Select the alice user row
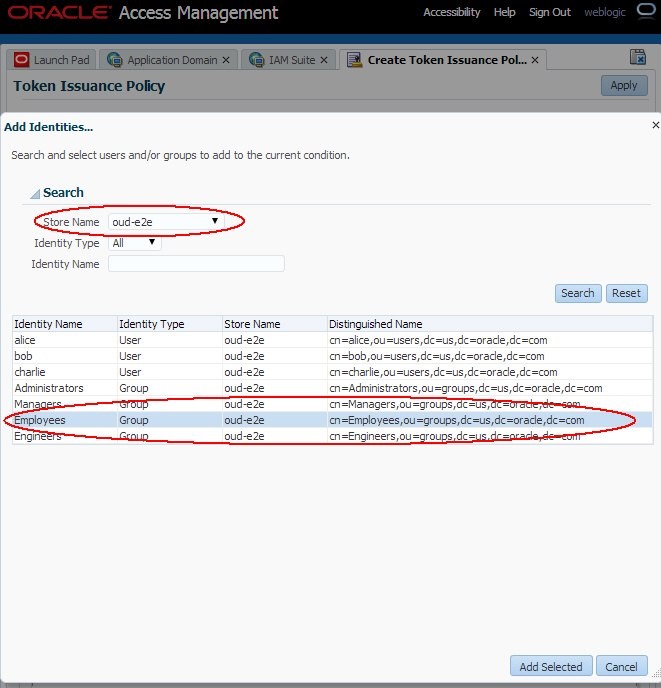Viewport: 661px width, 688px height. click(x=332, y=340)
